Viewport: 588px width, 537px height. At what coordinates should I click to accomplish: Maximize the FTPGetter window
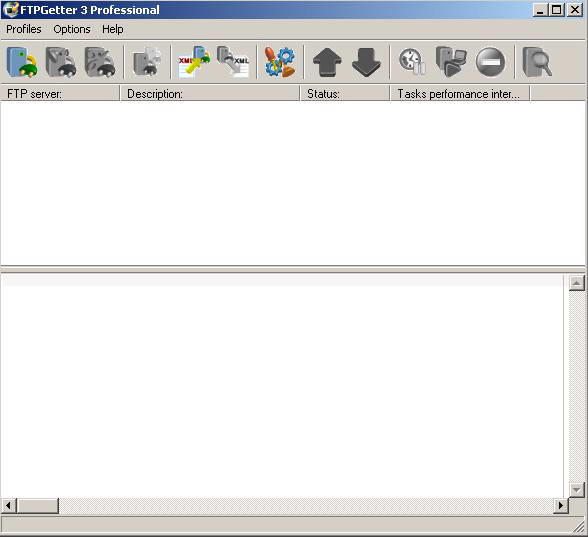coord(556,10)
